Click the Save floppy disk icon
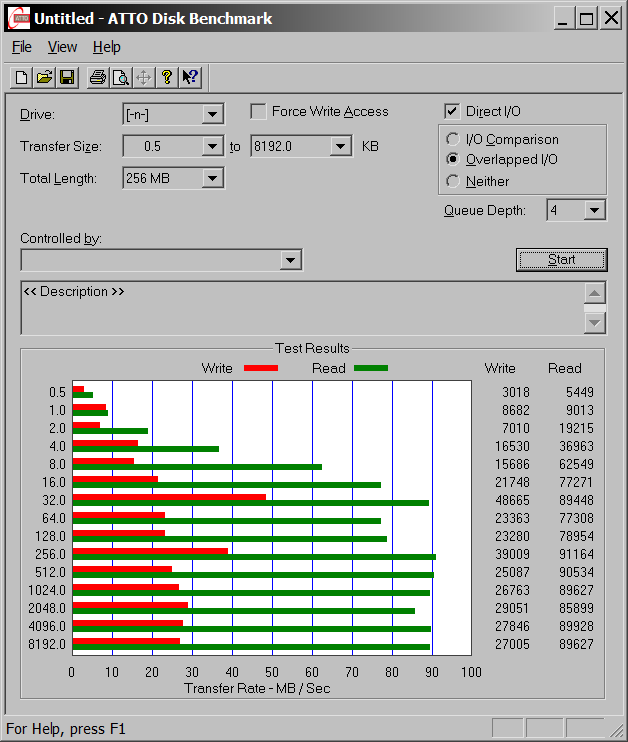Viewport: 628px width, 742px height. click(67, 77)
